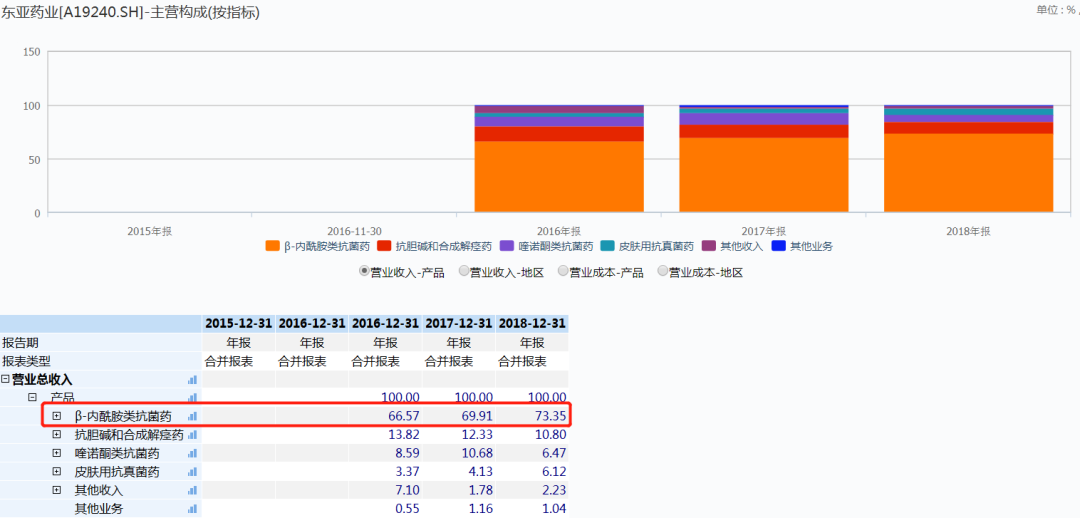Click the 2017年报 stacked bar orange segment
Image resolution: width=1080 pixels, height=518 pixels.
click(764, 175)
